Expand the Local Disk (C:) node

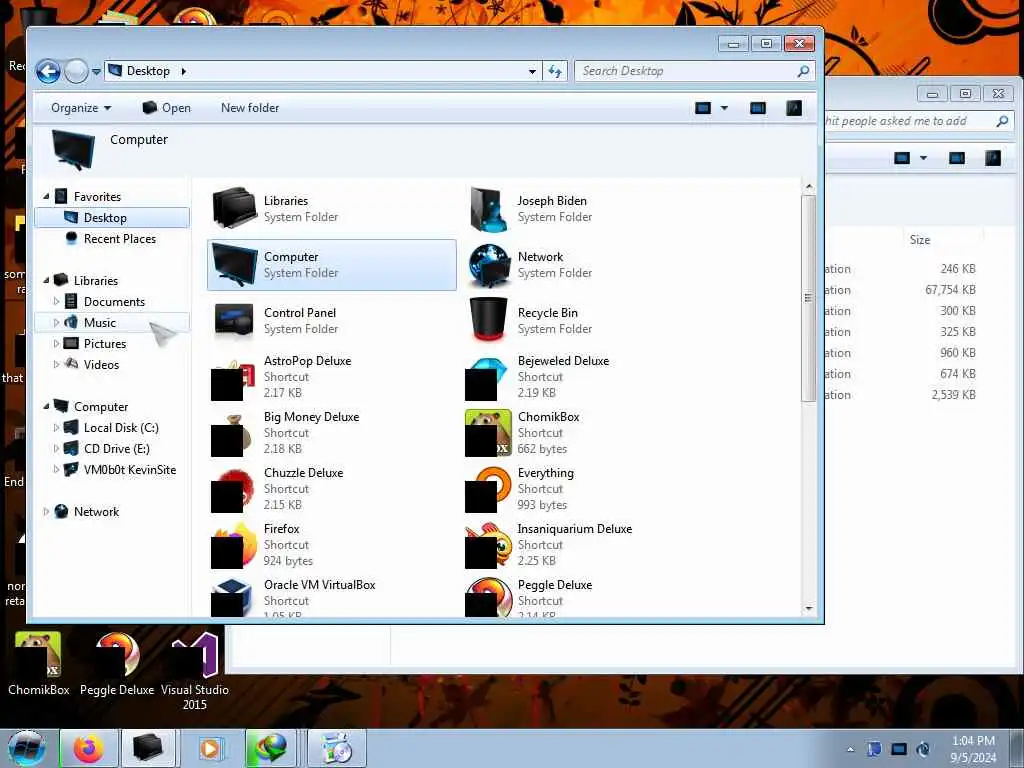(56, 428)
